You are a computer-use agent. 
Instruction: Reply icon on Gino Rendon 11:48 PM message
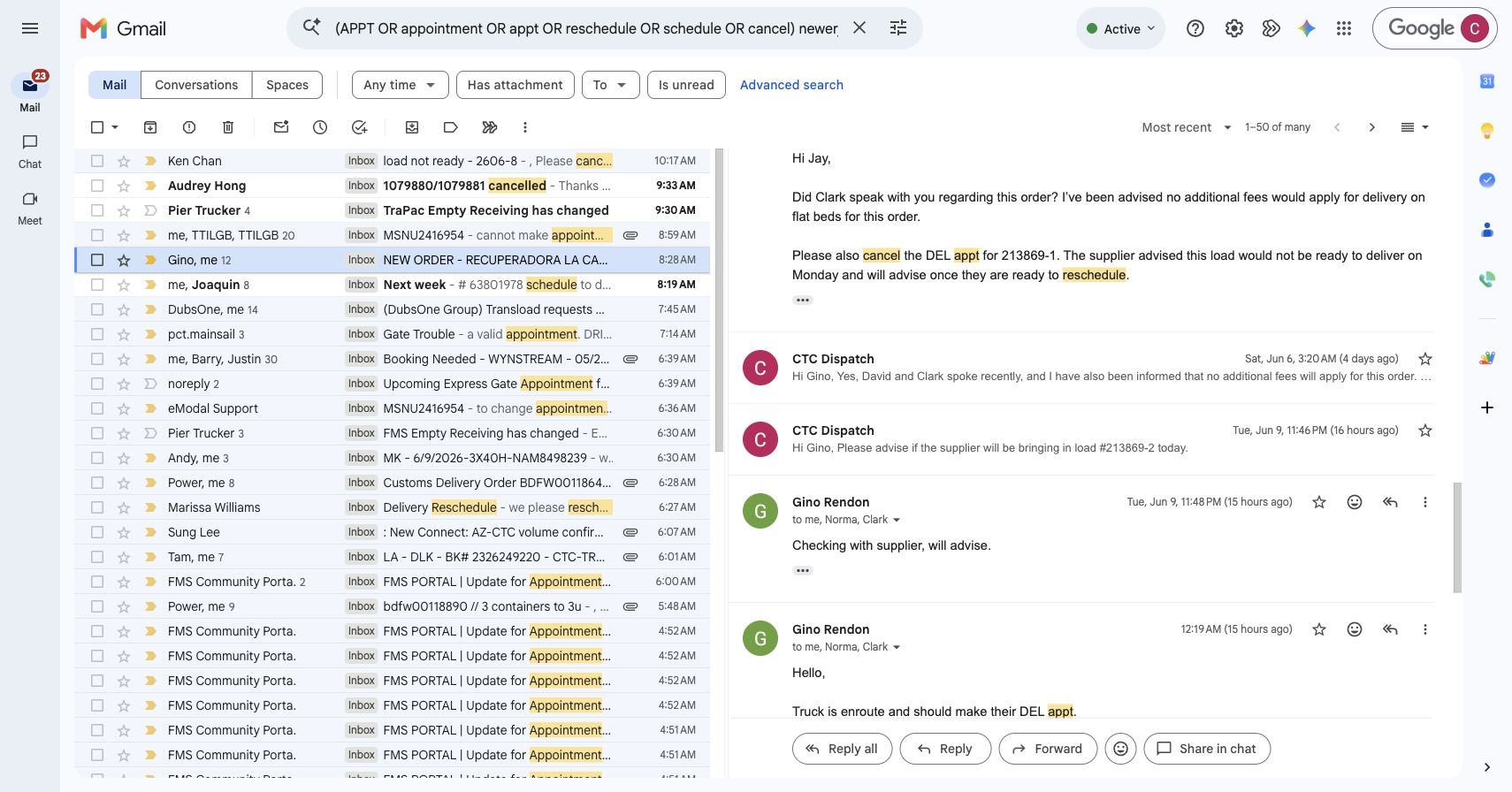point(1390,502)
